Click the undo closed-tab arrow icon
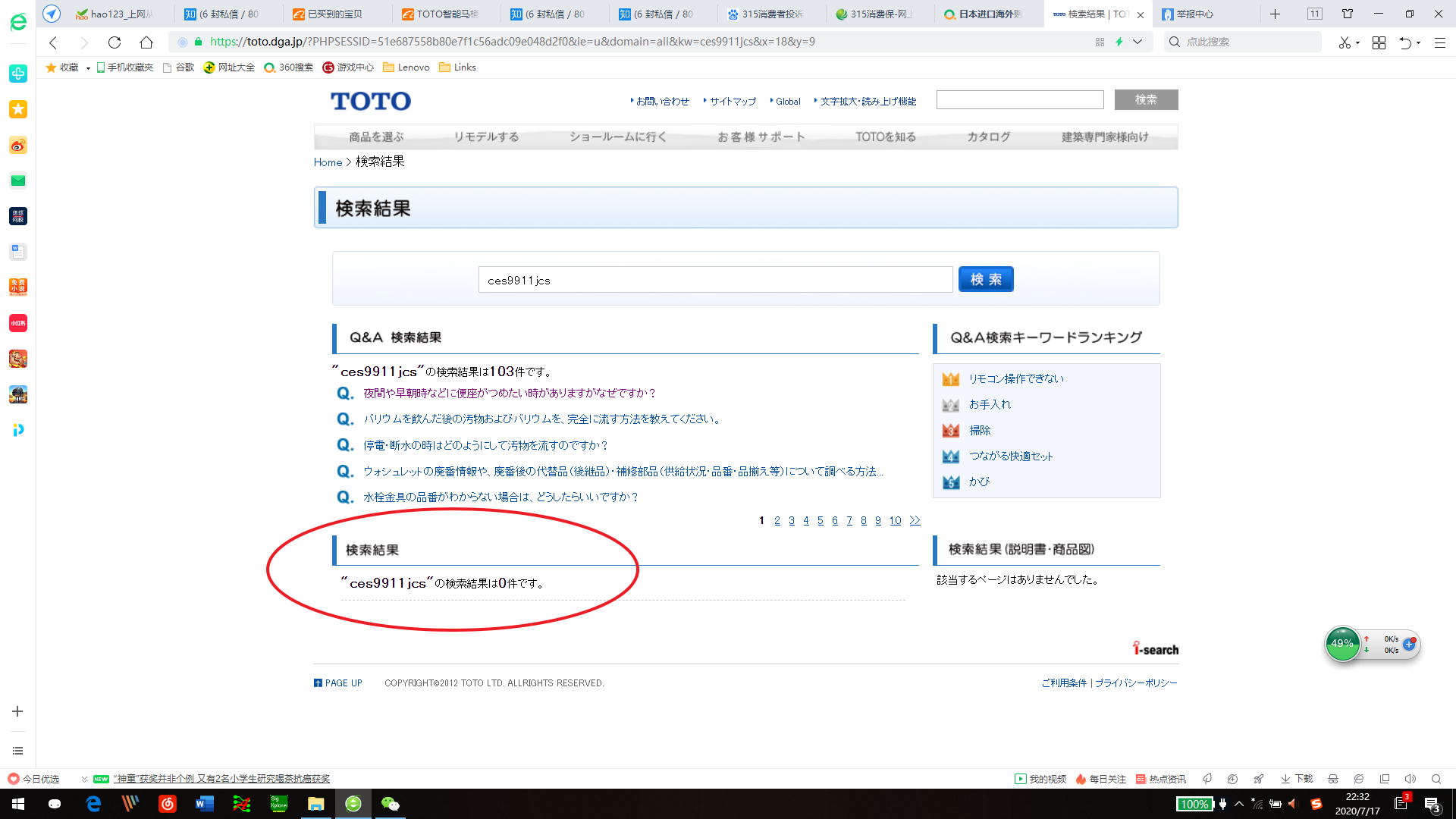Screen dimensions: 1456x819 tap(1405, 42)
